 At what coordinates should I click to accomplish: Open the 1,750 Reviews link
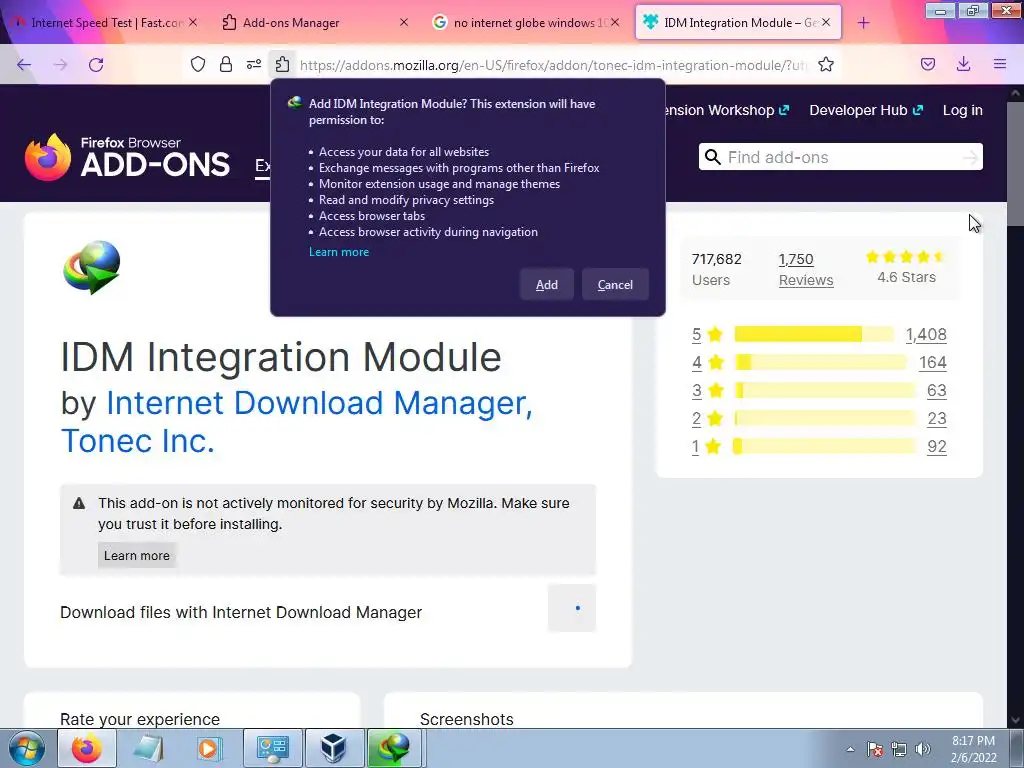pos(806,270)
